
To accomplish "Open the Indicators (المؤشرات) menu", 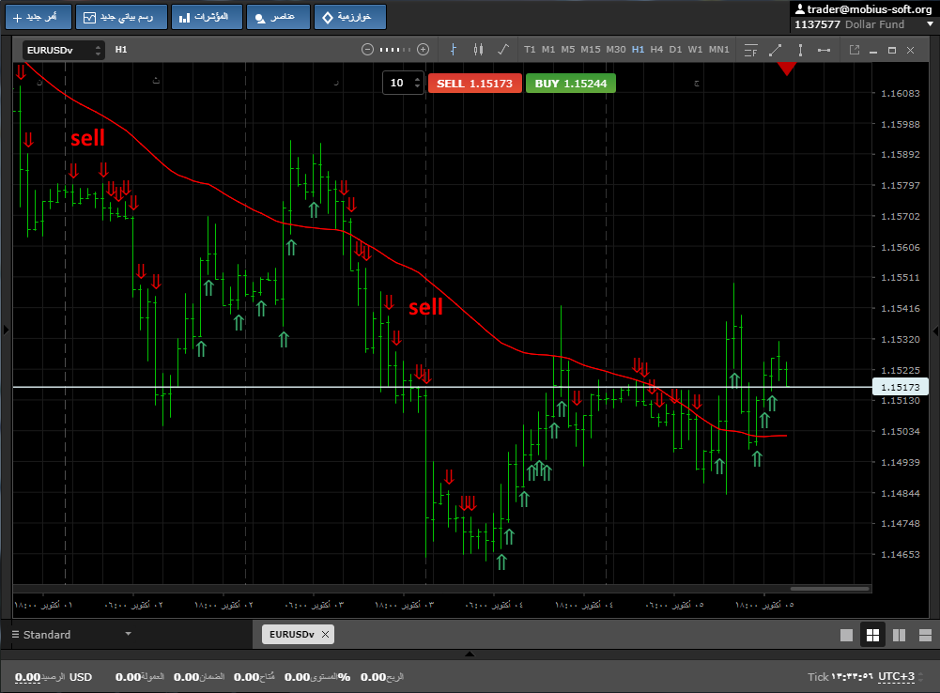I will (x=207, y=17).
